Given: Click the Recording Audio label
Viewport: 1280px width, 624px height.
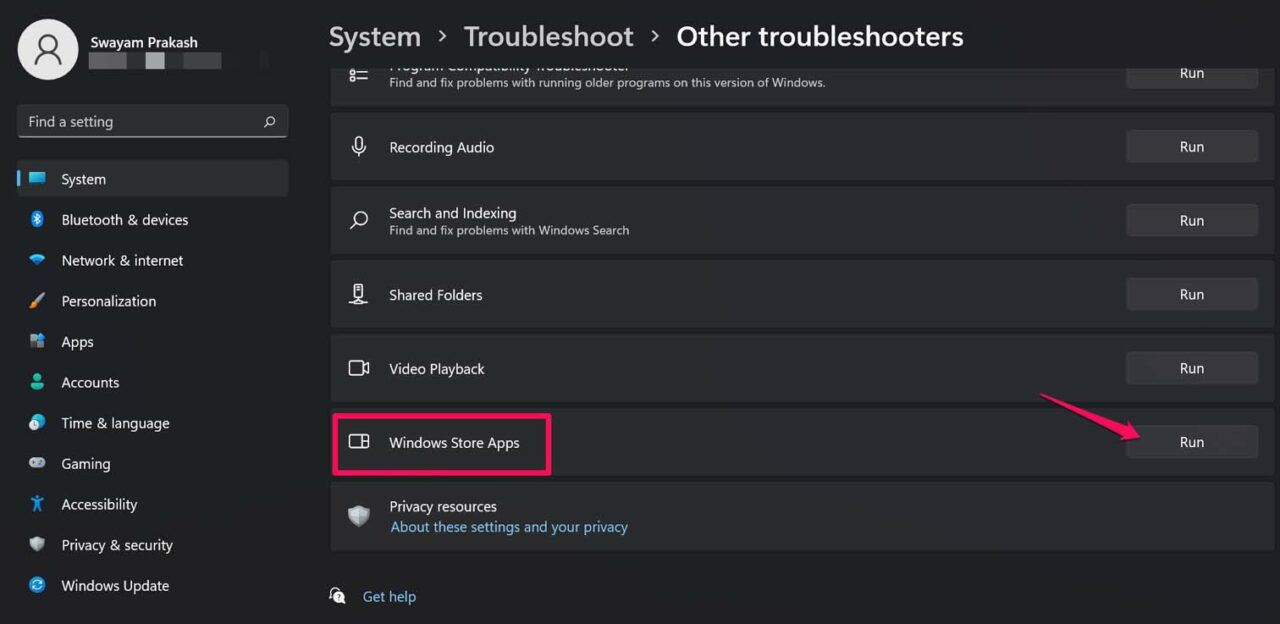Looking at the screenshot, I should pyautogui.click(x=441, y=147).
